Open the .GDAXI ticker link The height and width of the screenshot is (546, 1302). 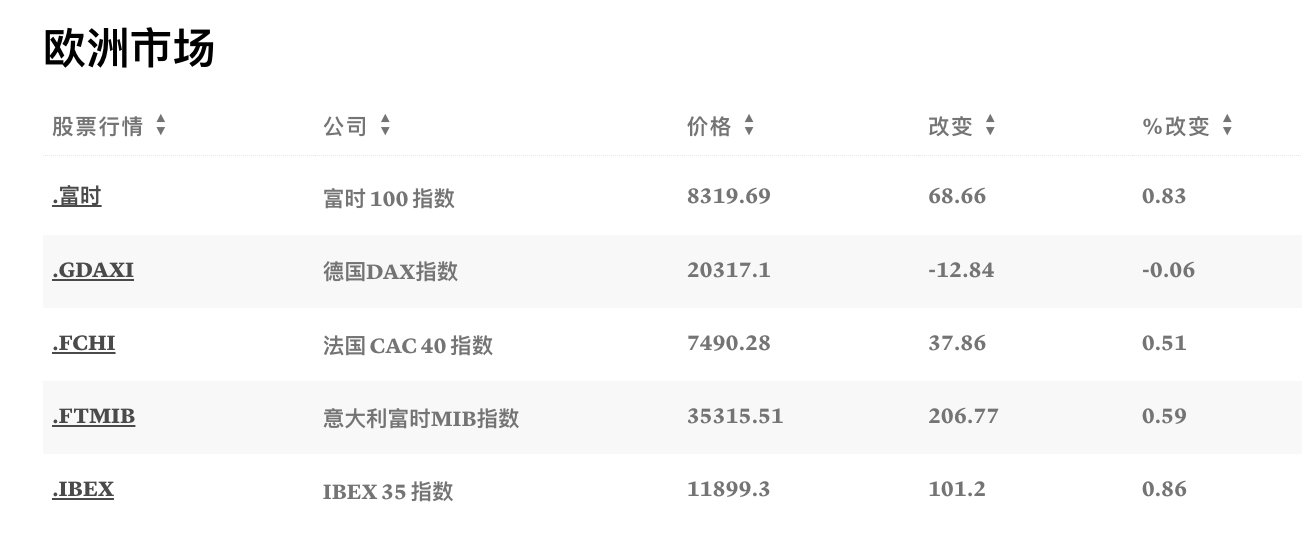coord(93,270)
